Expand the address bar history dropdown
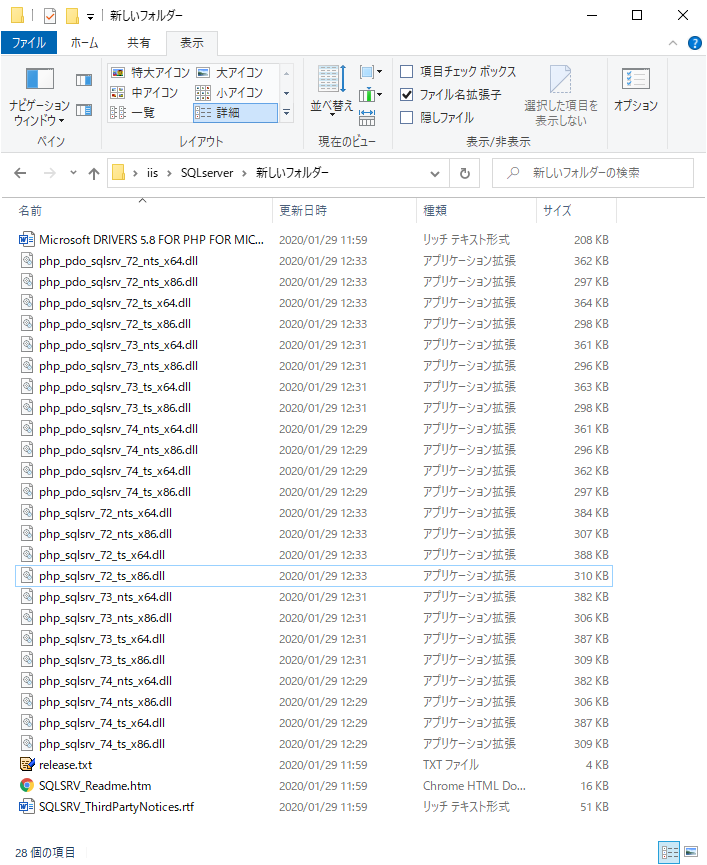 (435, 174)
